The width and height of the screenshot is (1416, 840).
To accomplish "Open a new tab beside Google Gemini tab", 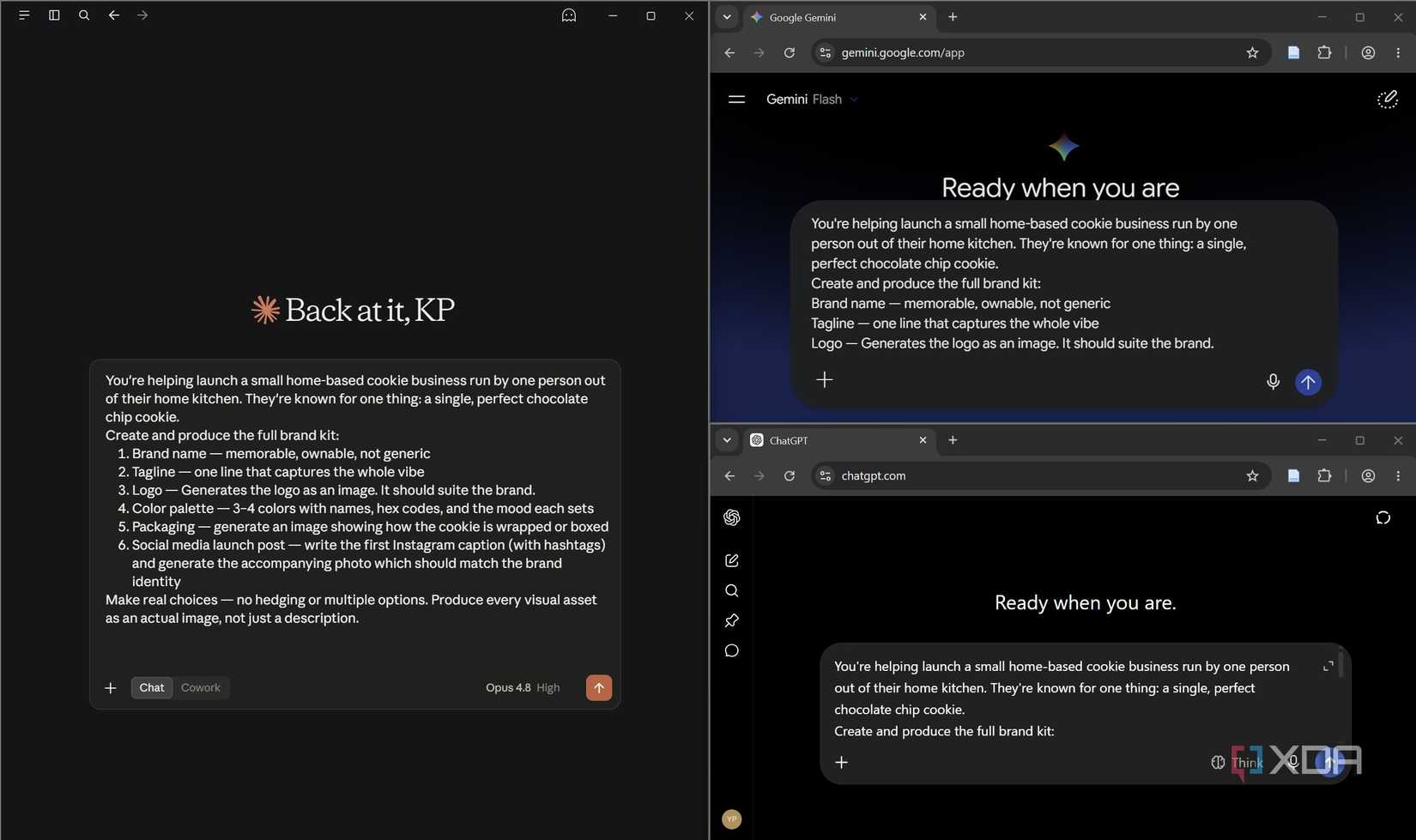I will tap(953, 17).
